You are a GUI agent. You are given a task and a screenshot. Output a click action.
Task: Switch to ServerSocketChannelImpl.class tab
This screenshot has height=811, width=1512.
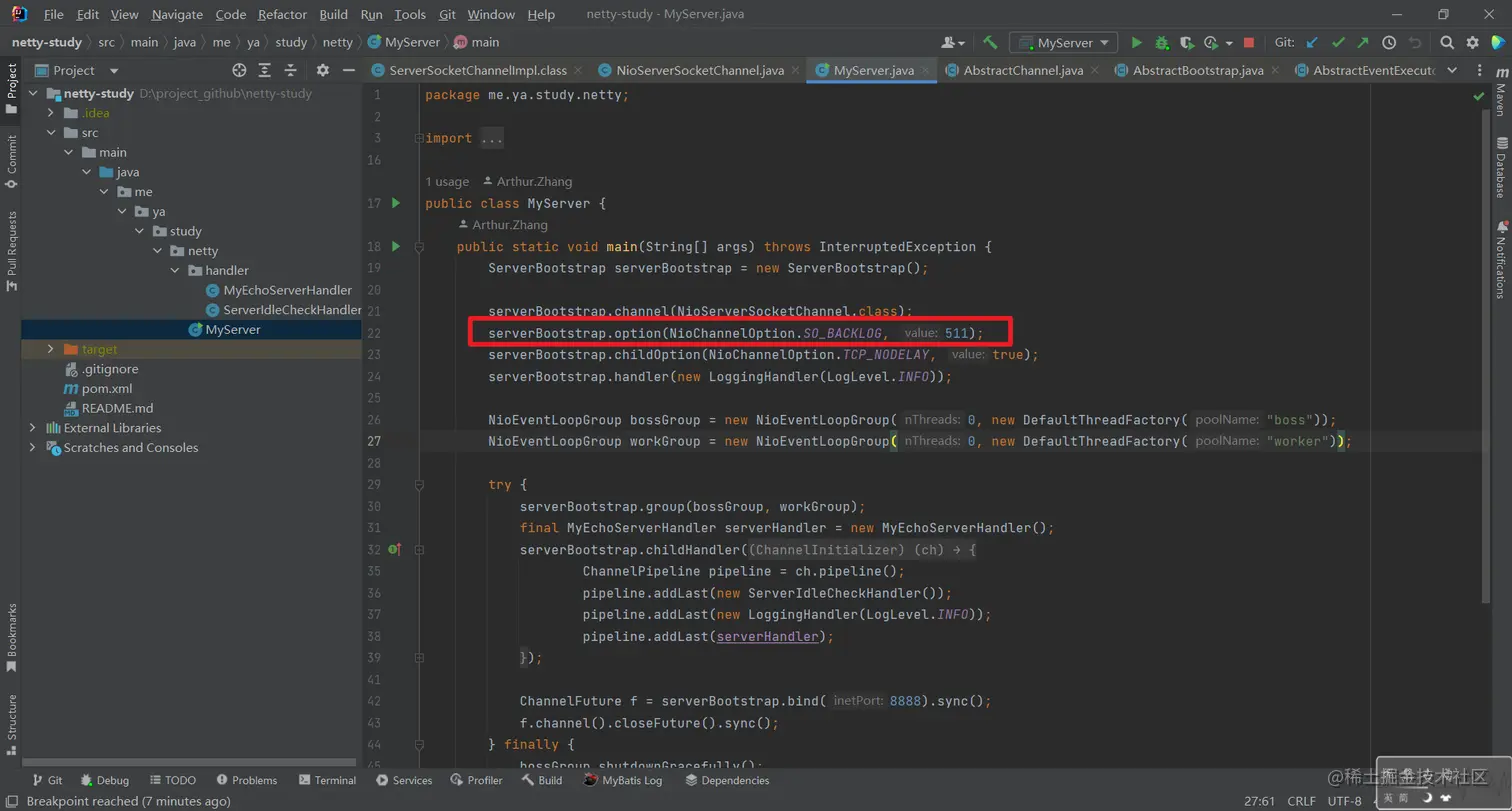tap(478, 70)
